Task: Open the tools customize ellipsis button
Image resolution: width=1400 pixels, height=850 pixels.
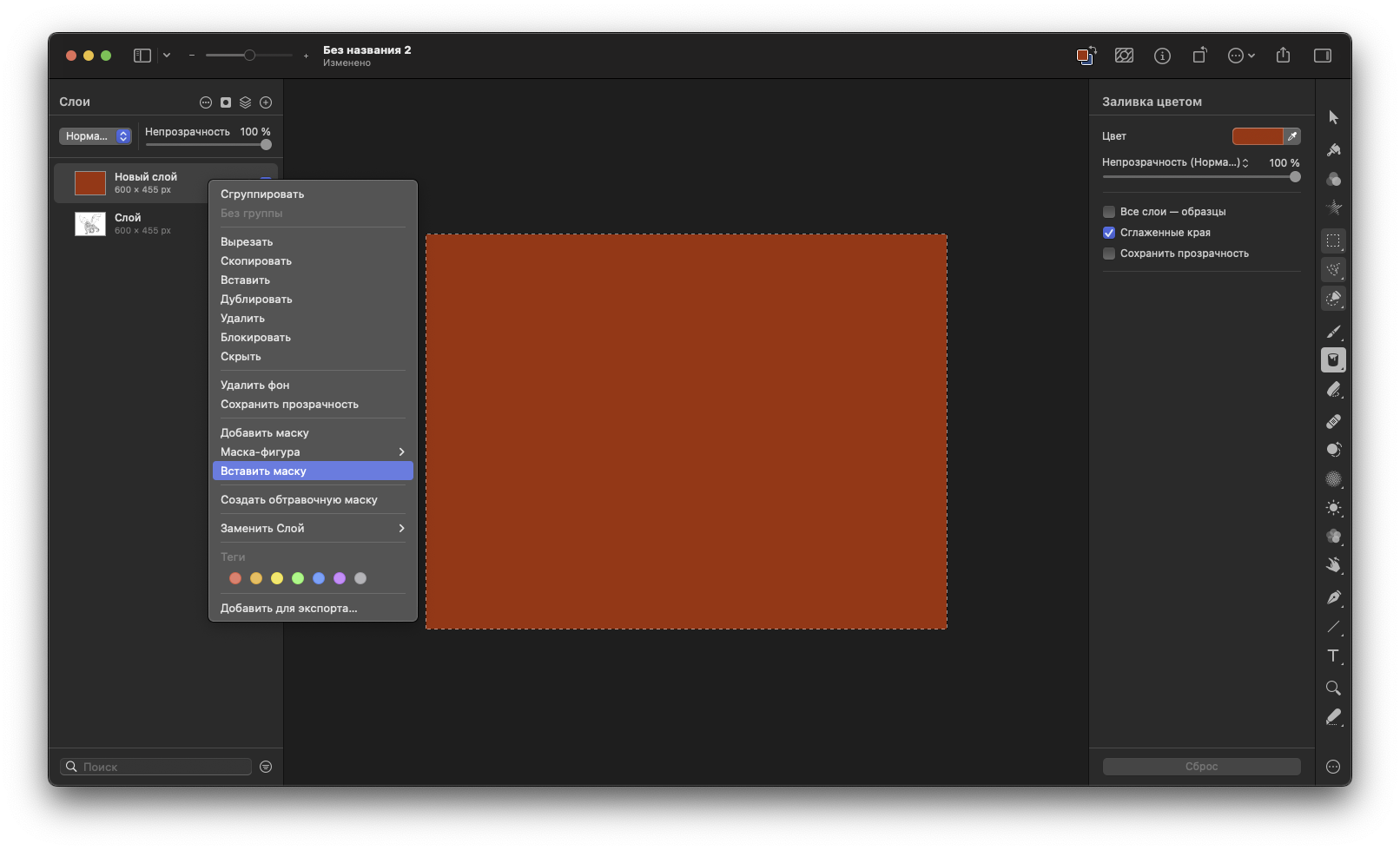Action: pyautogui.click(x=1333, y=767)
